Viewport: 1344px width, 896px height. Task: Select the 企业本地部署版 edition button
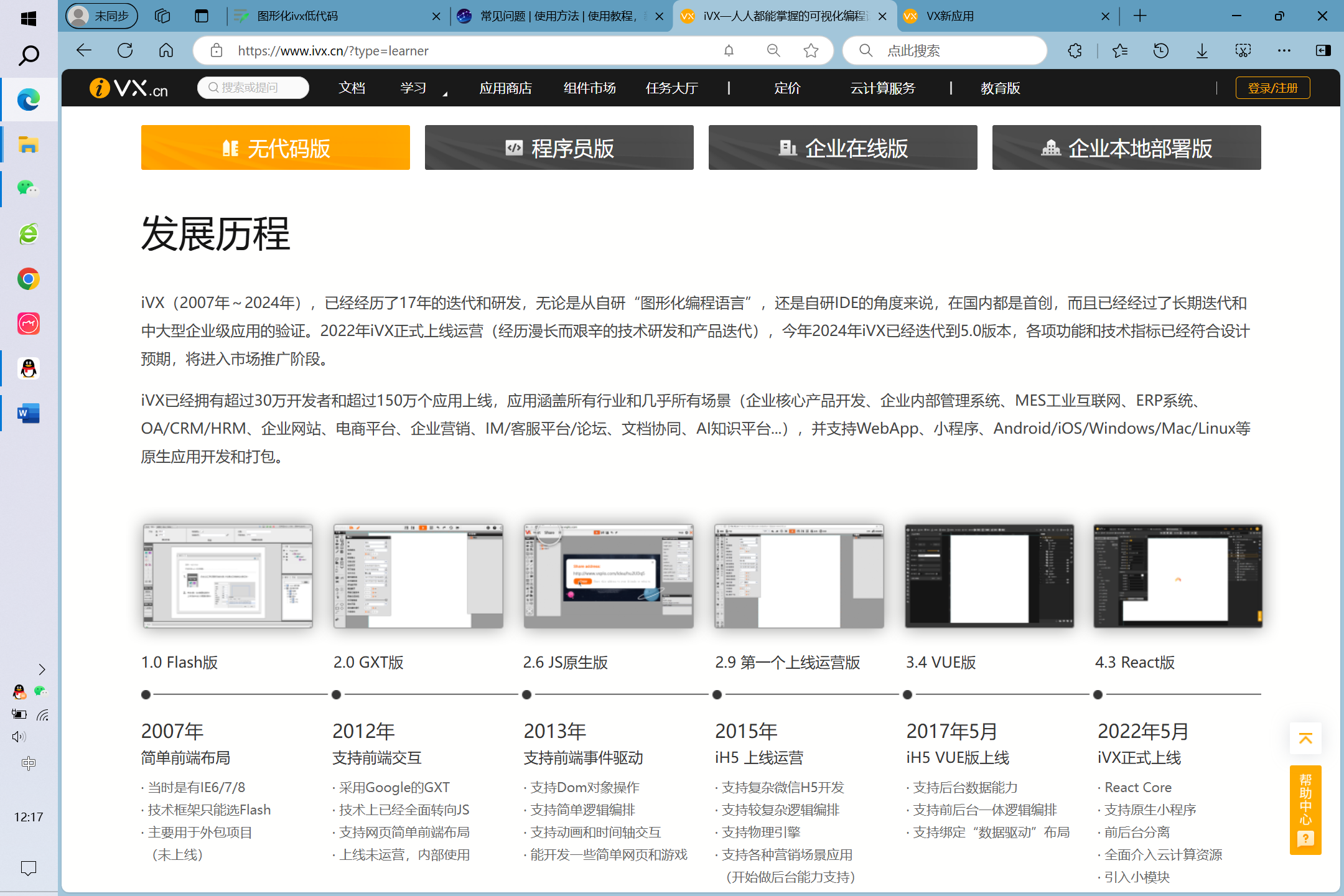tap(1126, 147)
